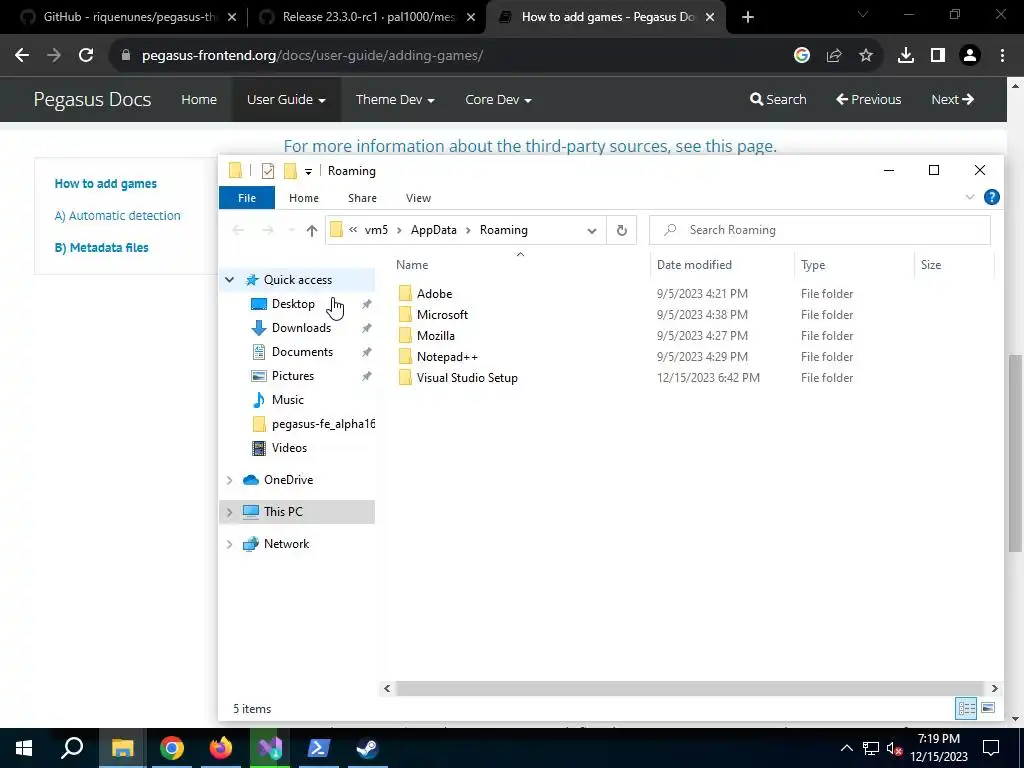Show hidden system tray icons

(846, 748)
